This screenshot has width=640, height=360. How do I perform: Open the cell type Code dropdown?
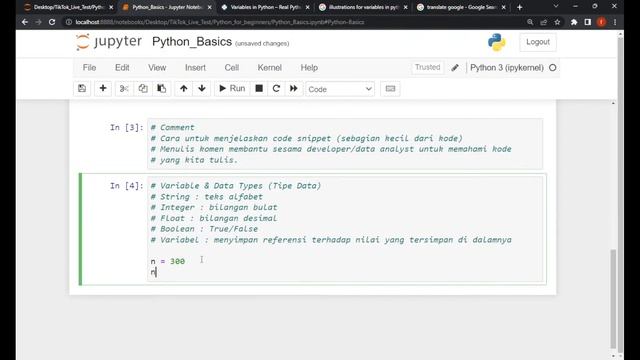tap(340, 89)
